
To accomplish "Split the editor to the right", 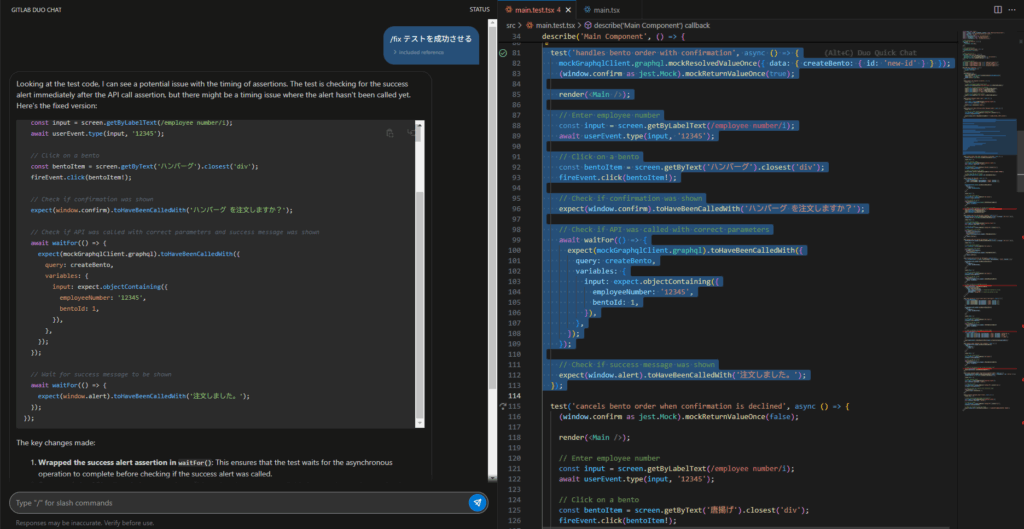I will coord(997,10).
